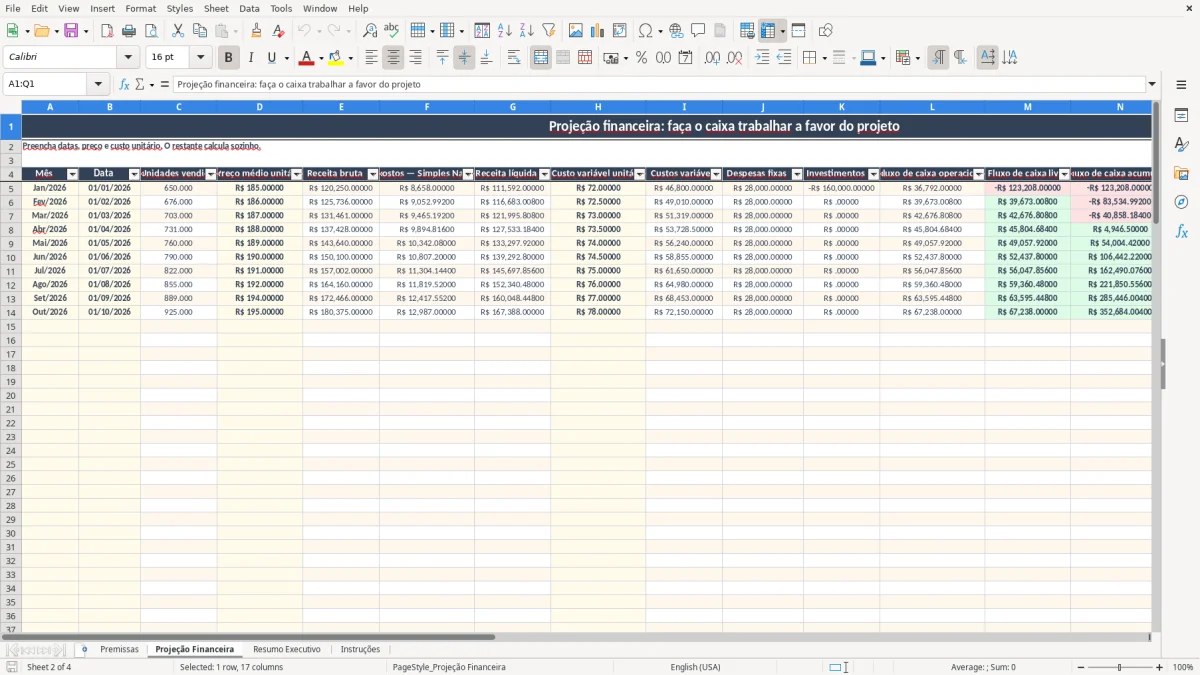Click Export as PDF icon

[107, 31]
